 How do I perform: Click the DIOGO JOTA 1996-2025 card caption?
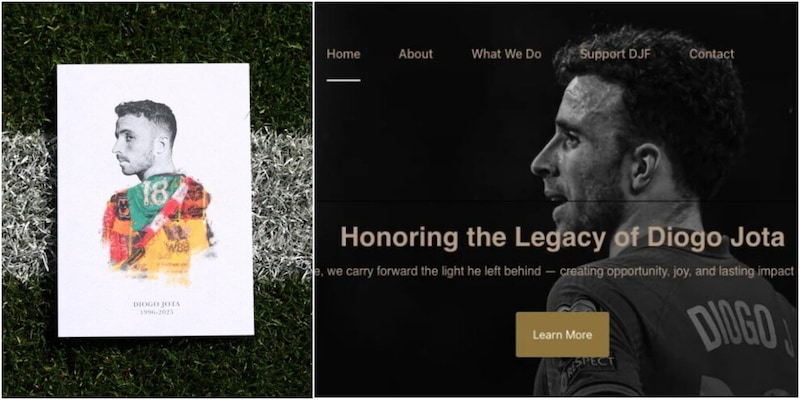coord(157,308)
